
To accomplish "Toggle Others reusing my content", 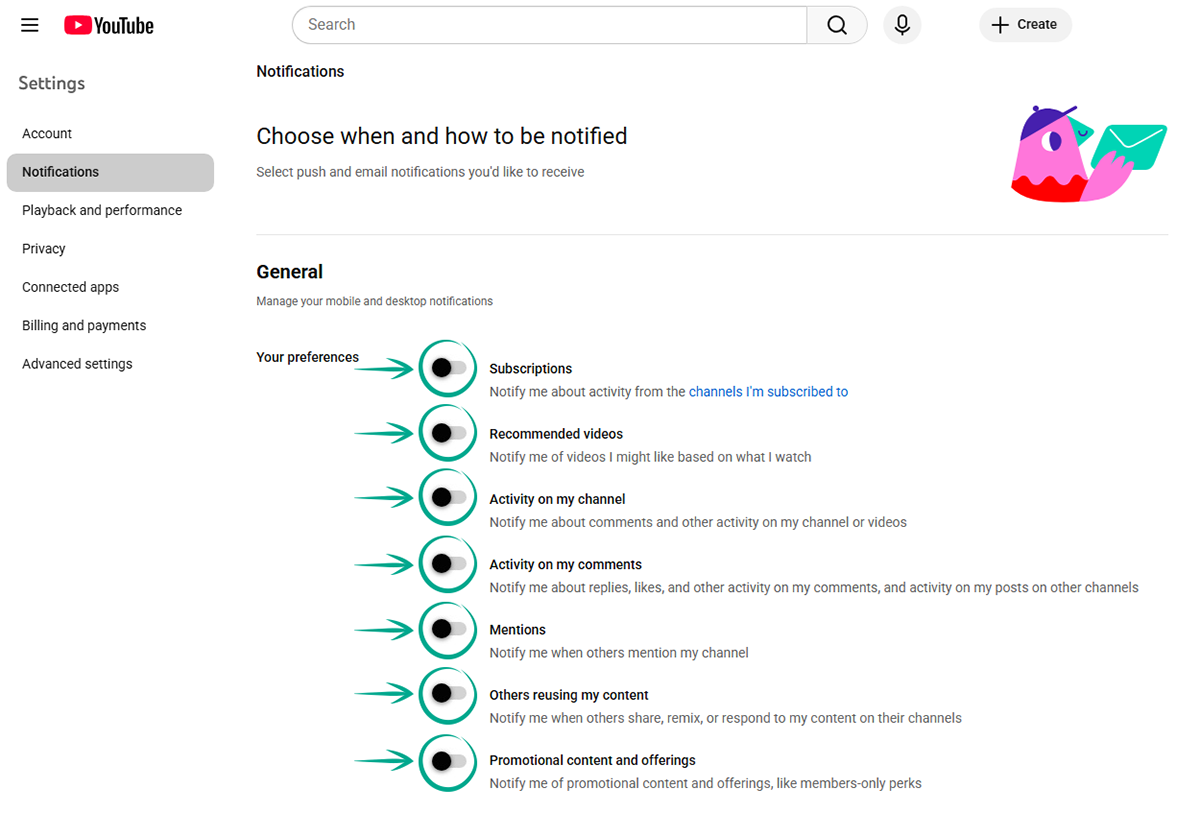I will point(448,694).
